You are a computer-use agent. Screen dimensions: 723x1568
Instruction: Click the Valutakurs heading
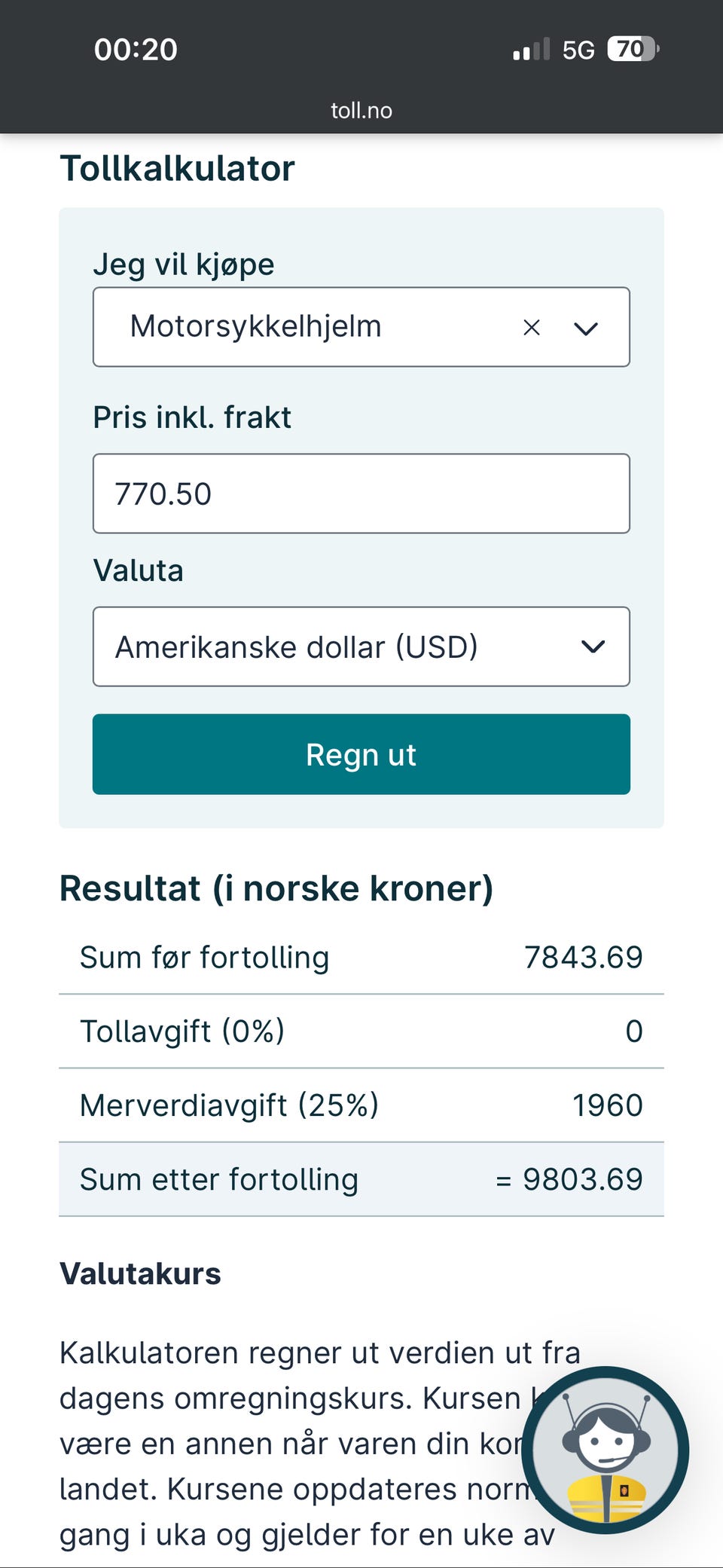point(140,1273)
